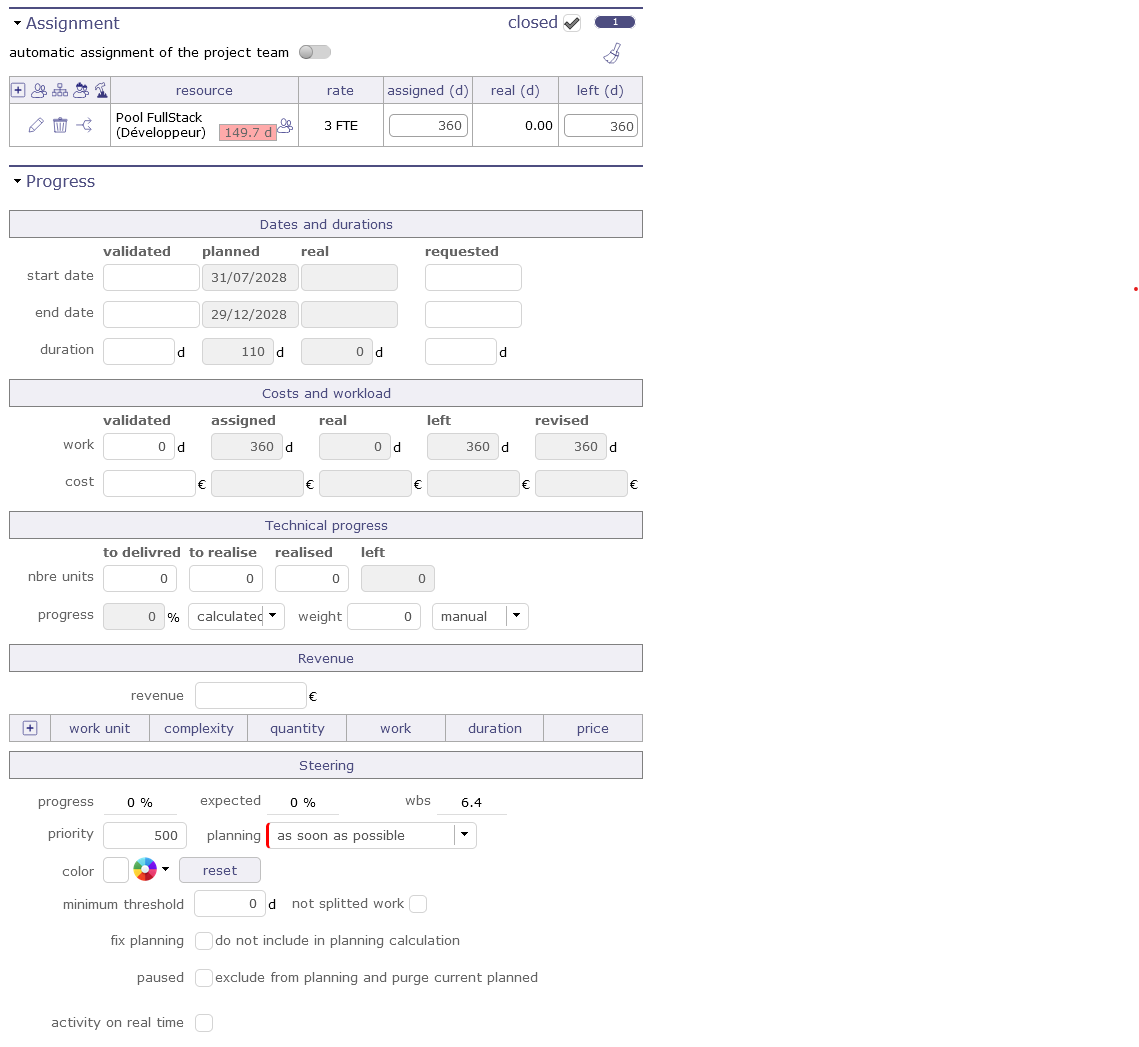Open the color wheel picker

click(x=146, y=870)
